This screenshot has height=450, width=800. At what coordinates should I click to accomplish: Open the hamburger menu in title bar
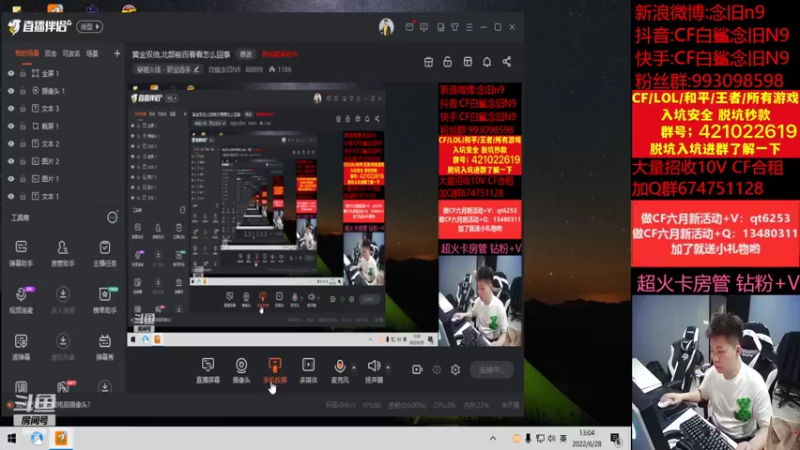click(469, 27)
